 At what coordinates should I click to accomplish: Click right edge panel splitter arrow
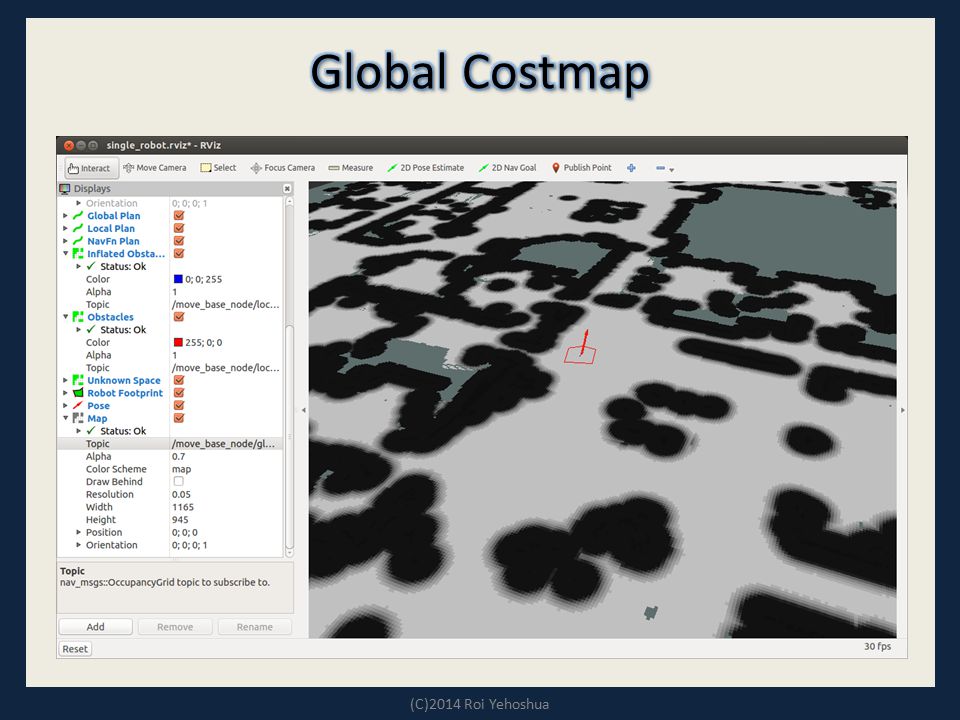pos(902,410)
